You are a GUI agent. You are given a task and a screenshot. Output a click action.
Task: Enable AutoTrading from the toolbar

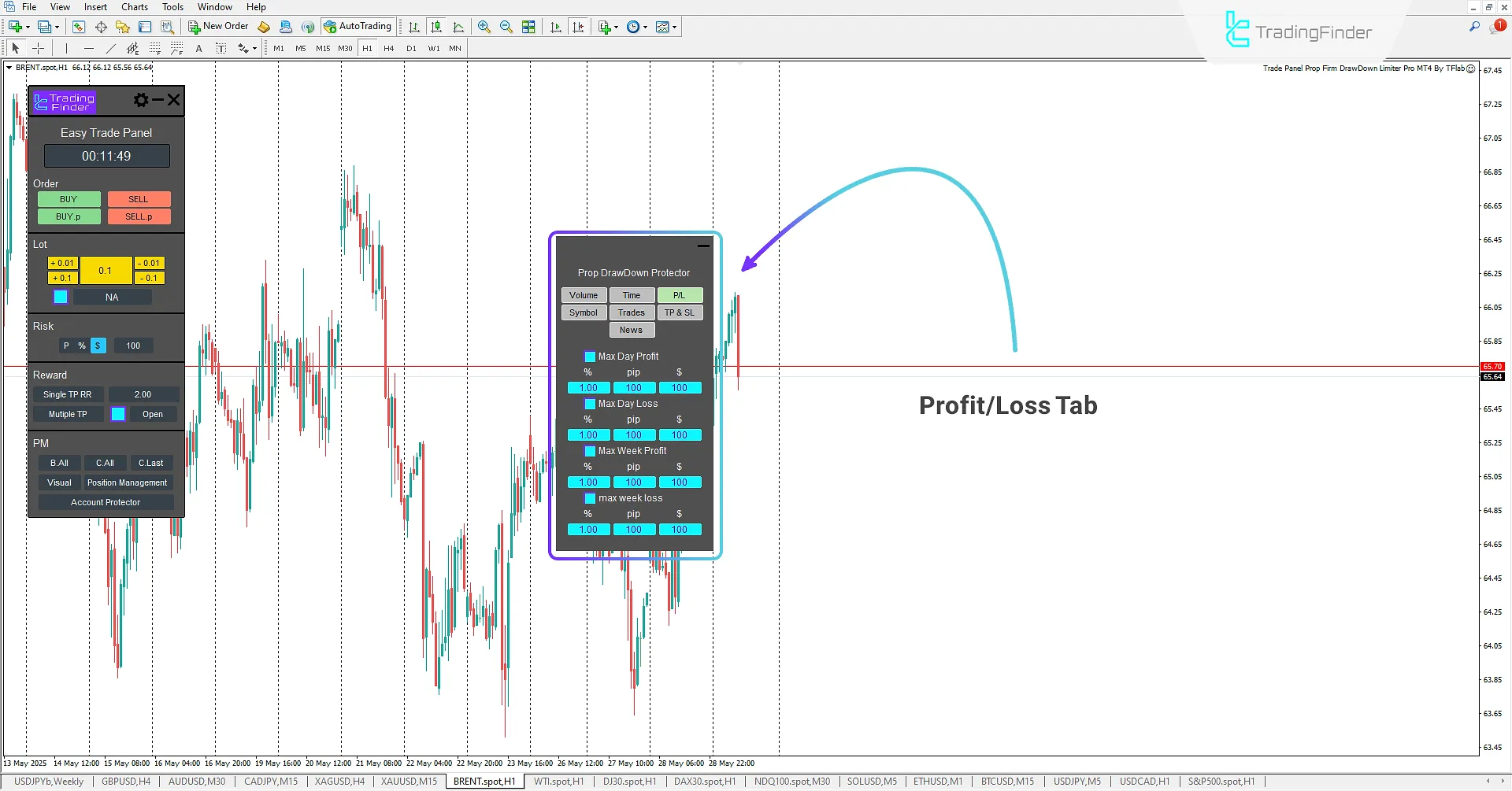click(x=358, y=26)
